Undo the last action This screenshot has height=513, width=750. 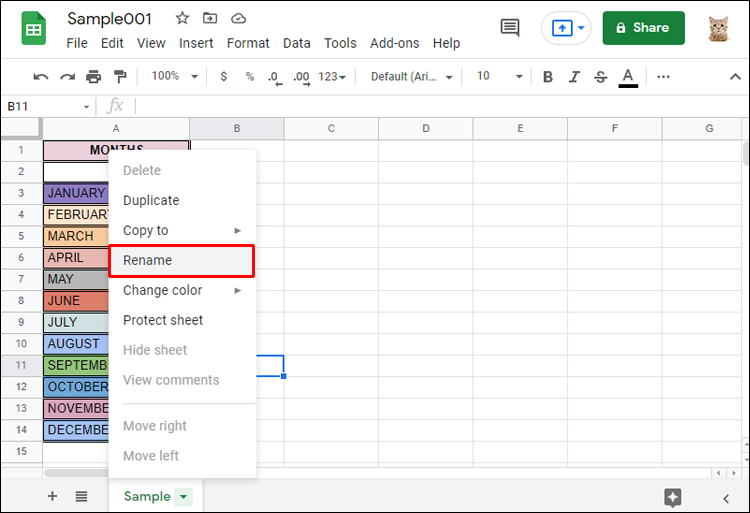coord(41,76)
